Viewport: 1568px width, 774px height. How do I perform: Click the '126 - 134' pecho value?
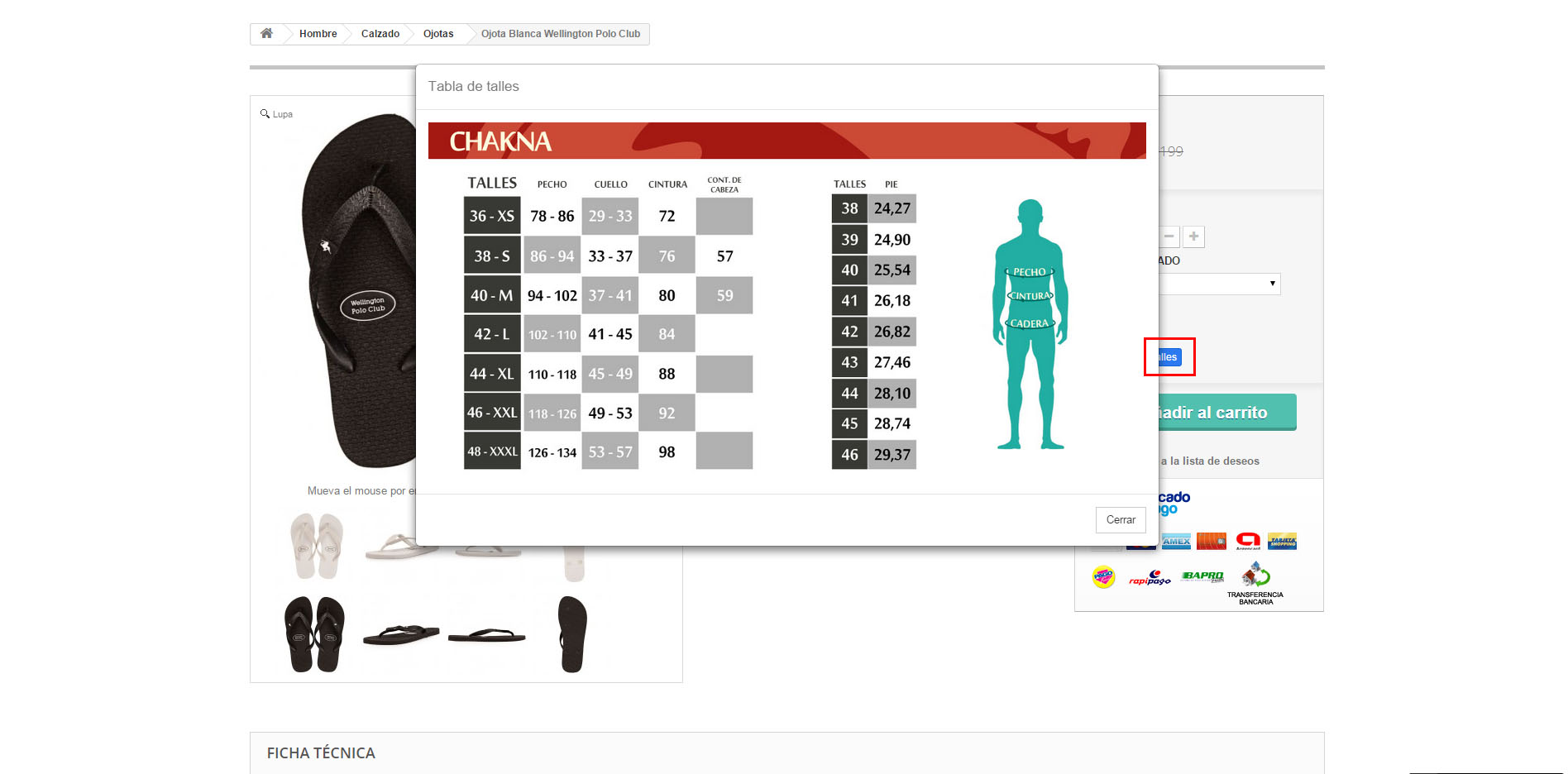[552, 451]
